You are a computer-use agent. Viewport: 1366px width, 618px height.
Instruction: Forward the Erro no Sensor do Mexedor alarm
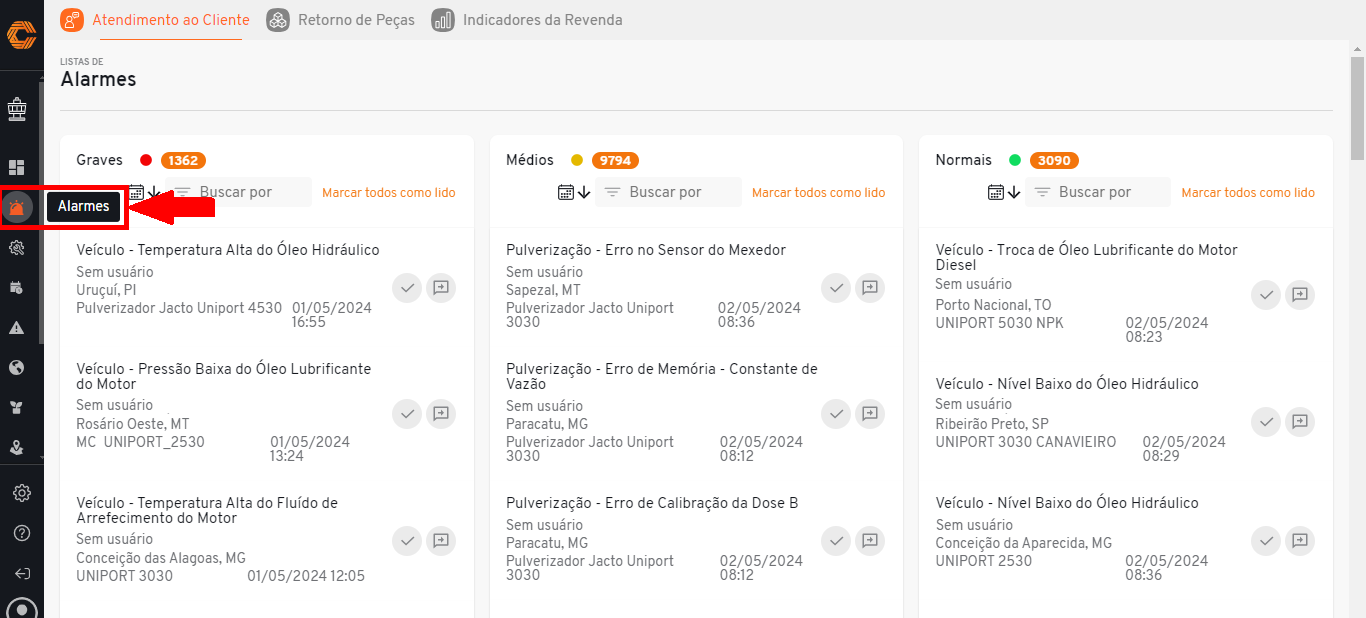pos(871,288)
